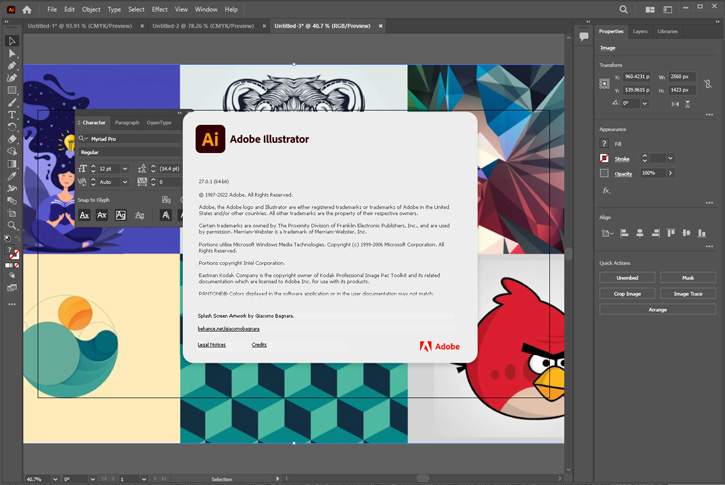Select the Selection tool arrow
The width and height of the screenshot is (725, 485).
point(12,41)
